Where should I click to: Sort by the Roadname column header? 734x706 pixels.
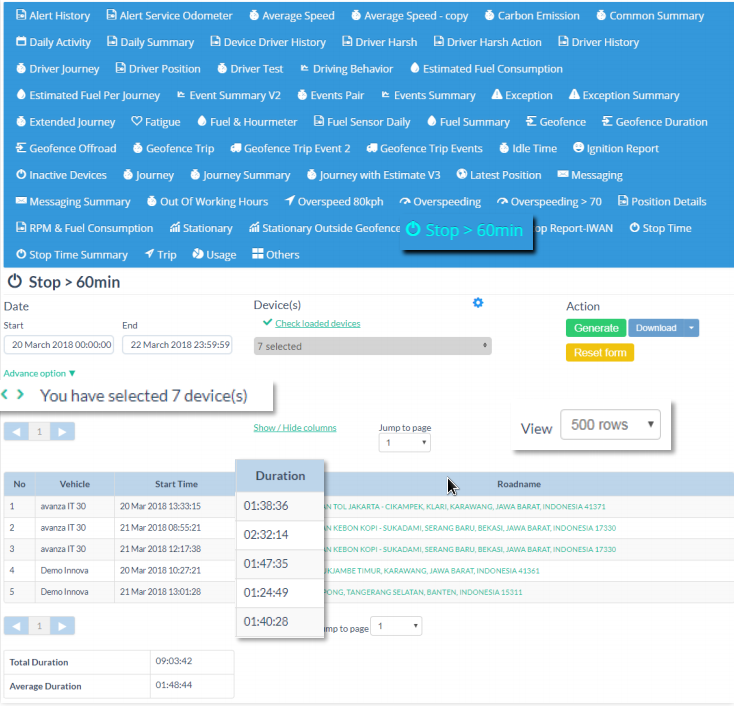pos(519,484)
